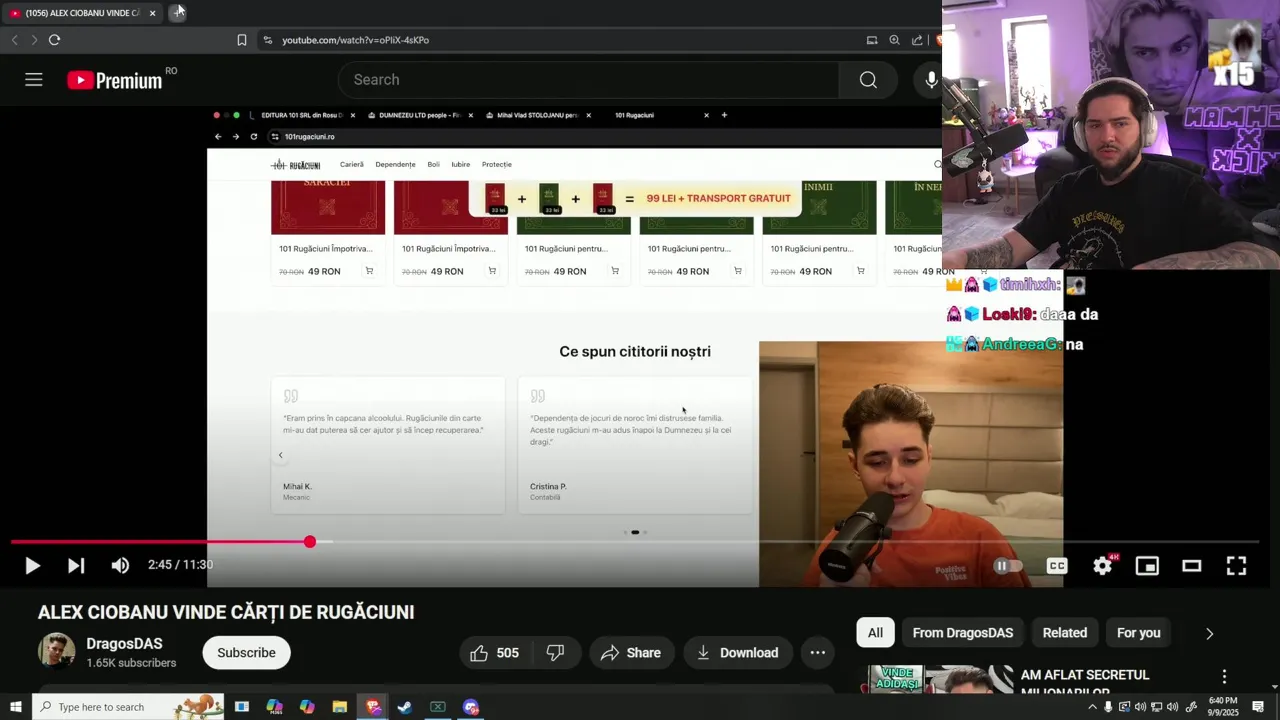This screenshot has height=720, width=1280.
Task: Open more actions ellipsis under video
Action: pyautogui.click(x=817, y=653)
